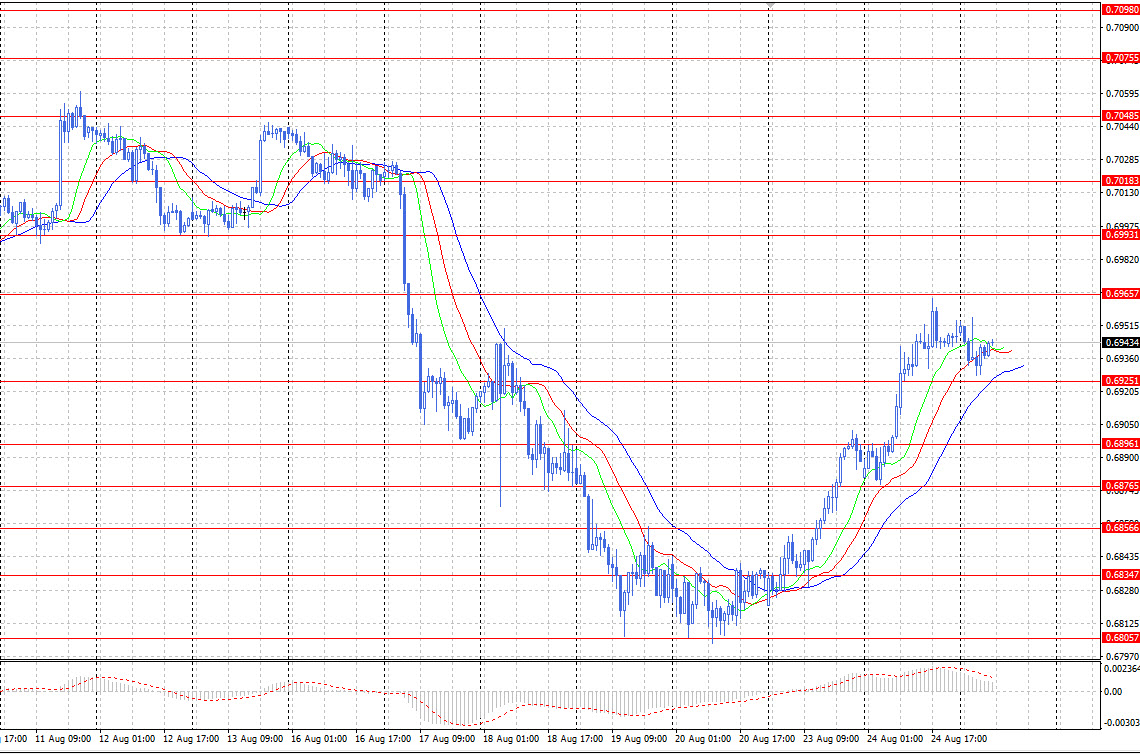Click the 16 Aug 01:00 time label
Screen dimensions: 1140x754
(319, 739)
